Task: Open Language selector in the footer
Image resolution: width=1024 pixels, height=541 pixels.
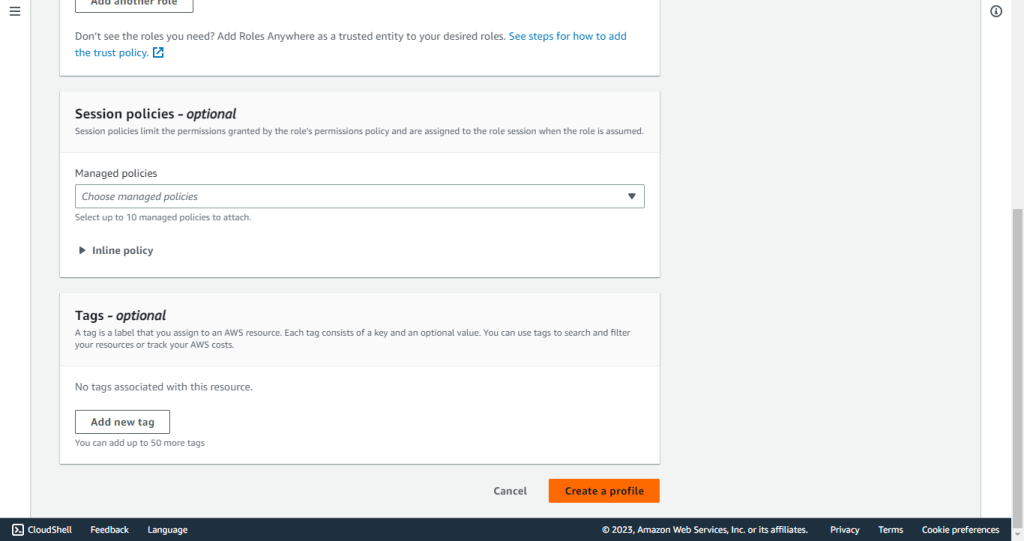Action: [x=167, y=530]
